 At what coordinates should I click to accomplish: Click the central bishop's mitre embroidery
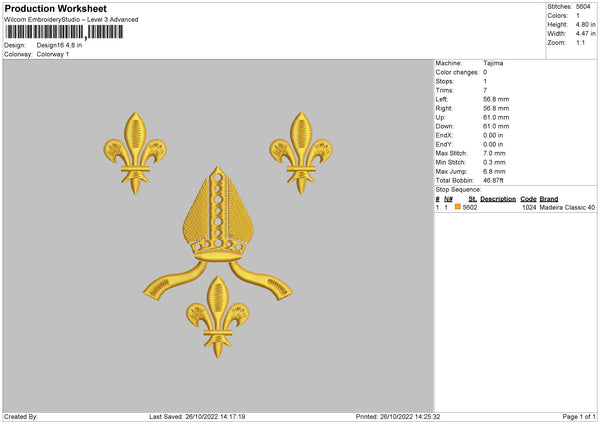218,233
